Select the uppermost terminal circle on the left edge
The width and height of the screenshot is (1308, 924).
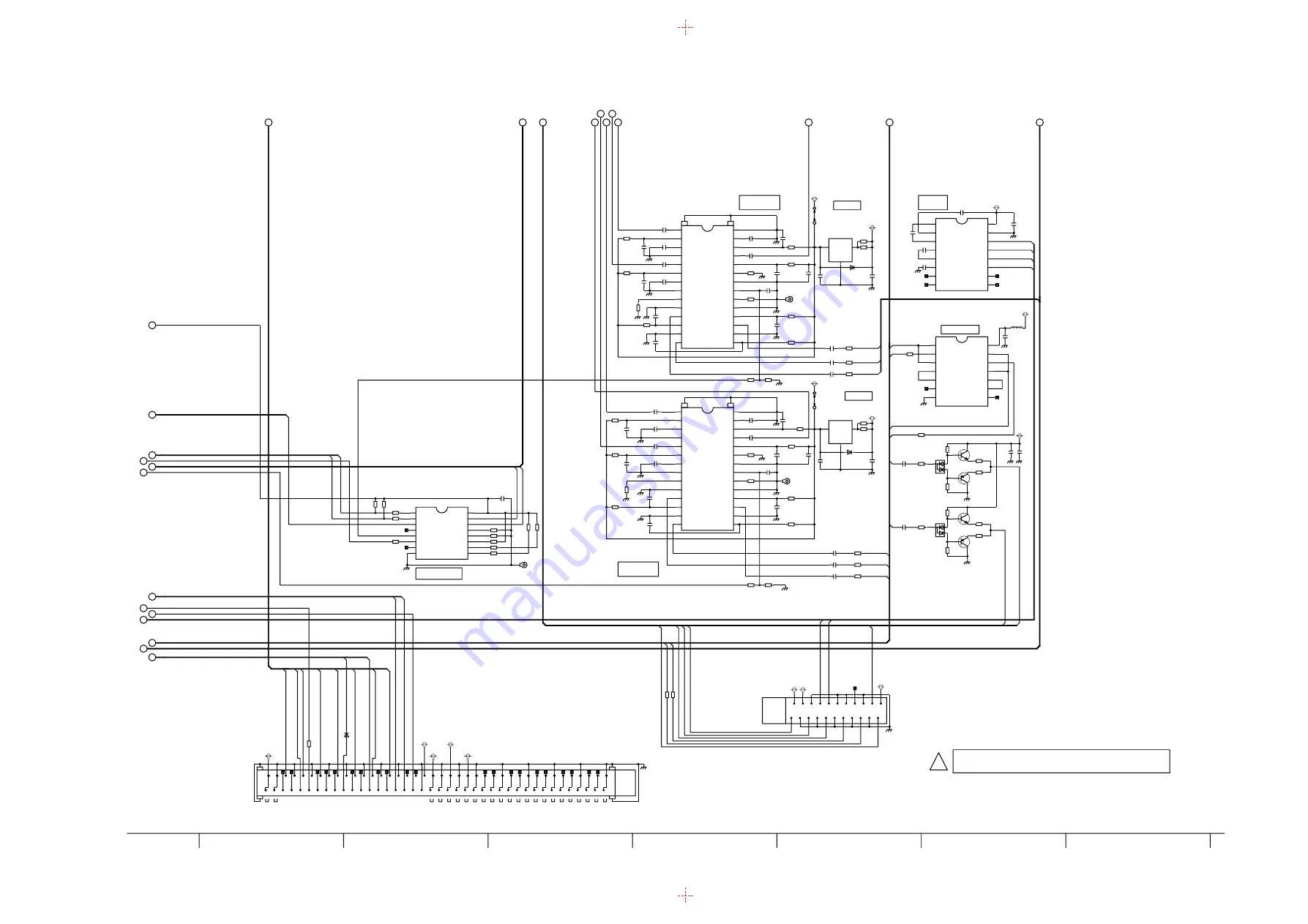coord(152,325)
